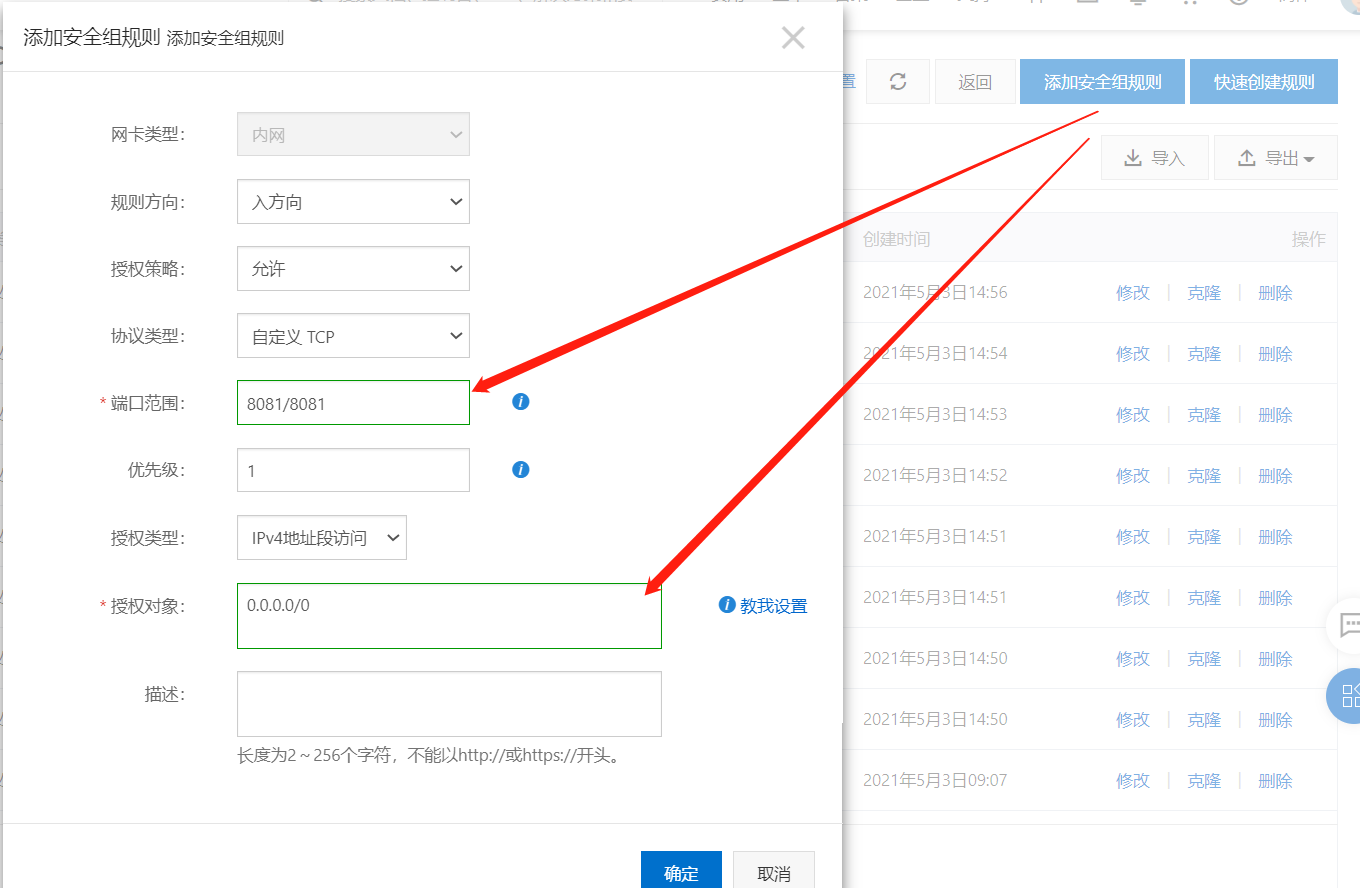Click 删除 in the 14:56 row
Image resolution: width=1360 pixels, height=888 pixels.
point(1275,293)
